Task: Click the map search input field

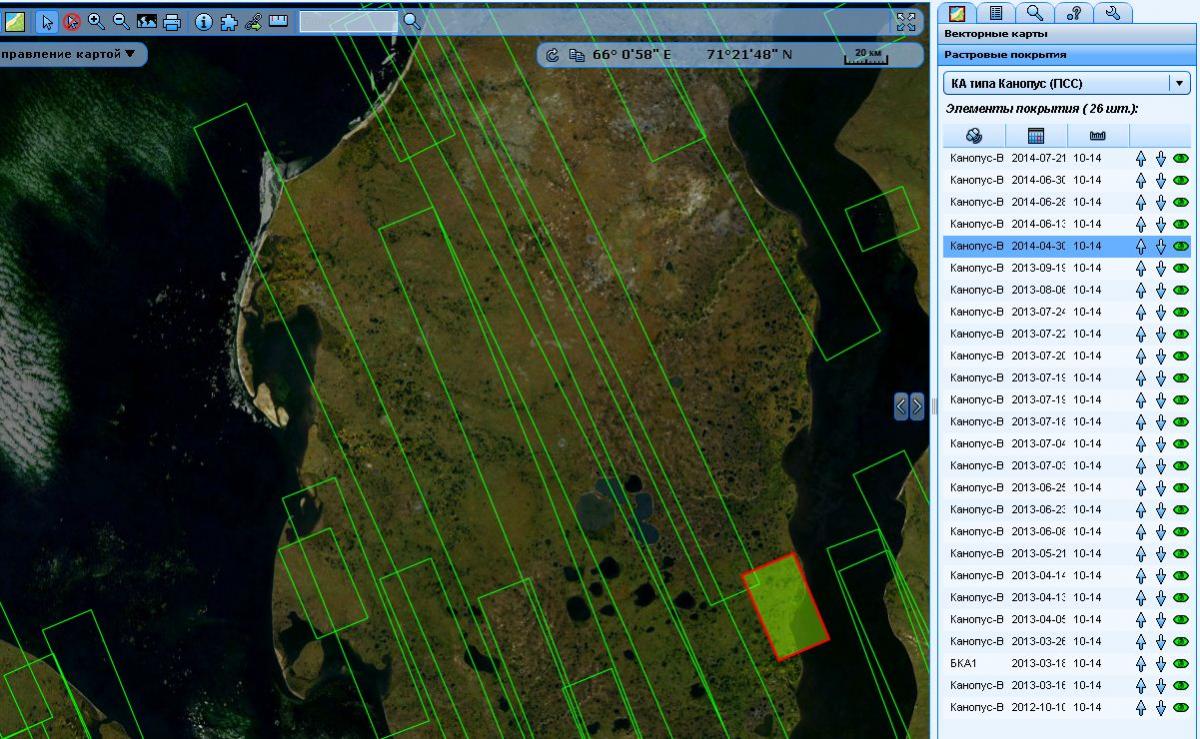Action: pos(347,21)
